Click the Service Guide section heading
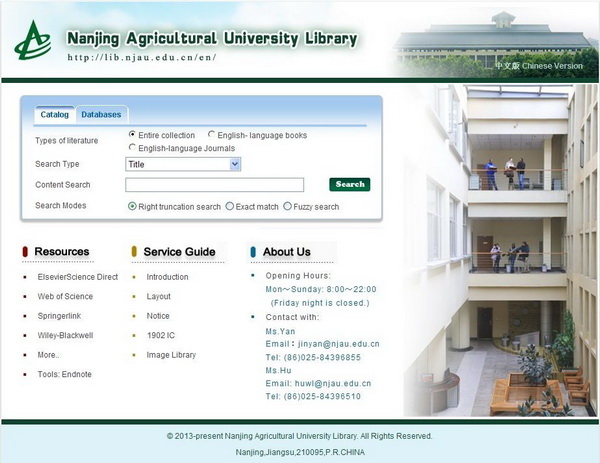 point(179,252)
